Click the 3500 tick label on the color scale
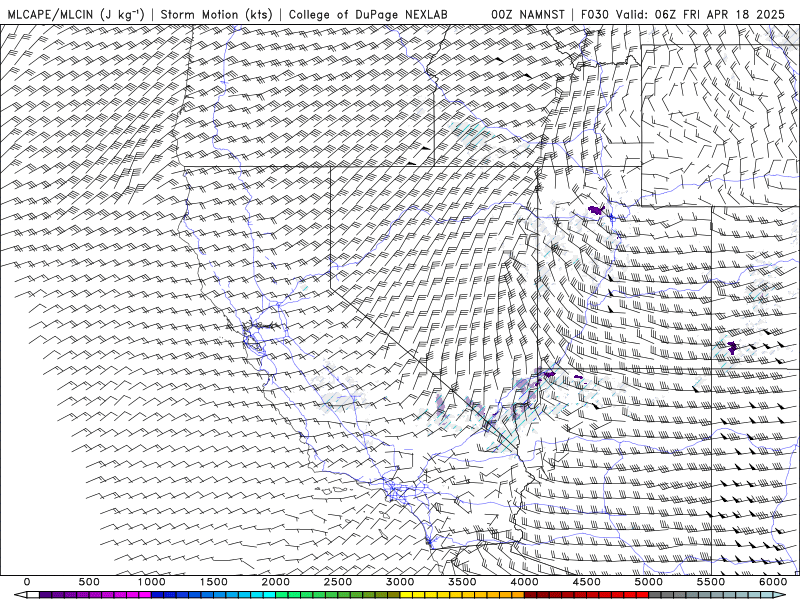This screenshot has height=600, width=800. click(x=463, y=582)
